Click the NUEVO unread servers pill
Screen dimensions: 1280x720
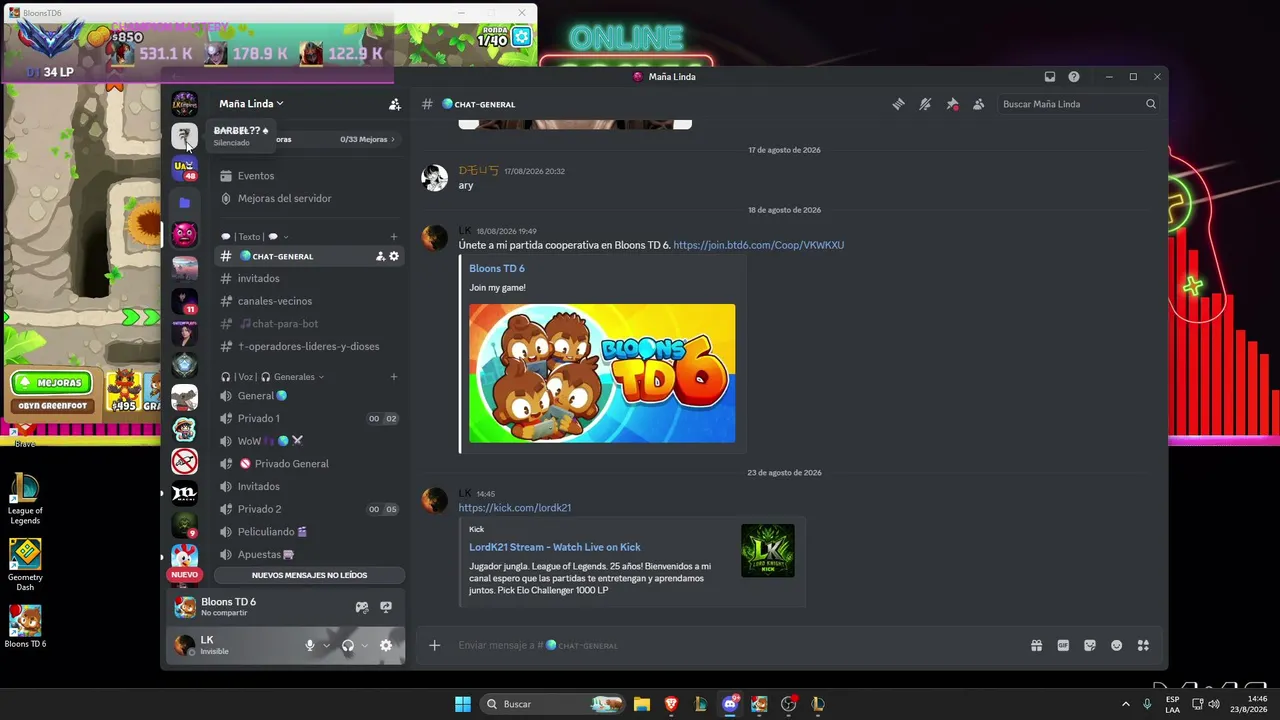(x=184, y=575)
